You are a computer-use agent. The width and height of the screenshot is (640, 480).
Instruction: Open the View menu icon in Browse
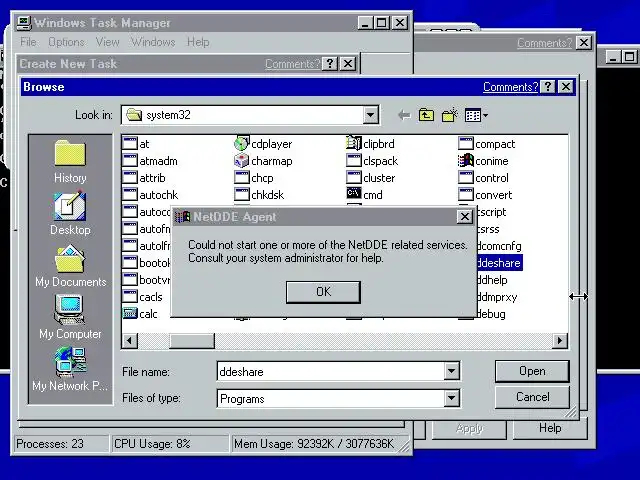pos(476,115)
